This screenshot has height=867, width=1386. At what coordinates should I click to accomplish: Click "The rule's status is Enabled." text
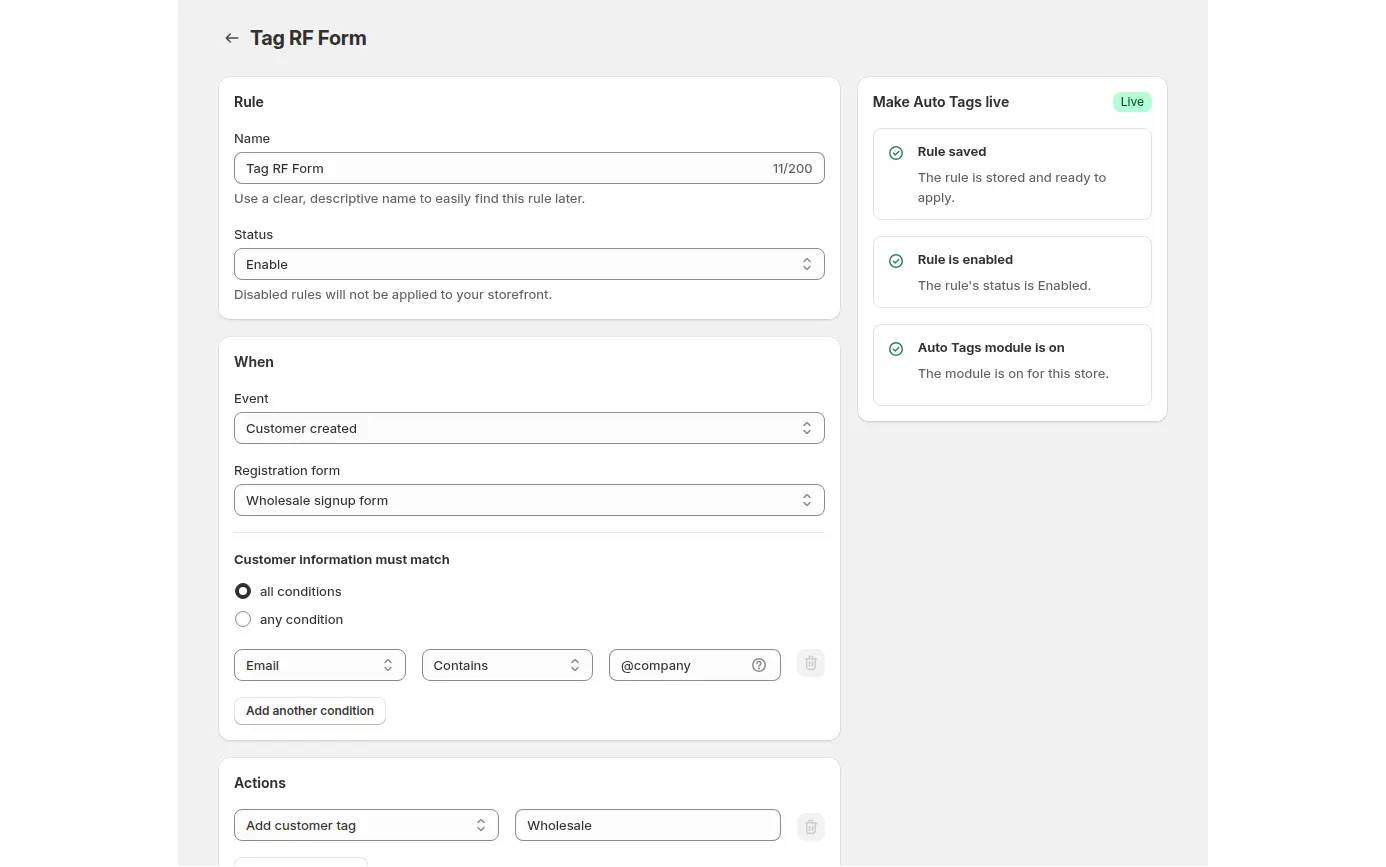[1004, 286]
